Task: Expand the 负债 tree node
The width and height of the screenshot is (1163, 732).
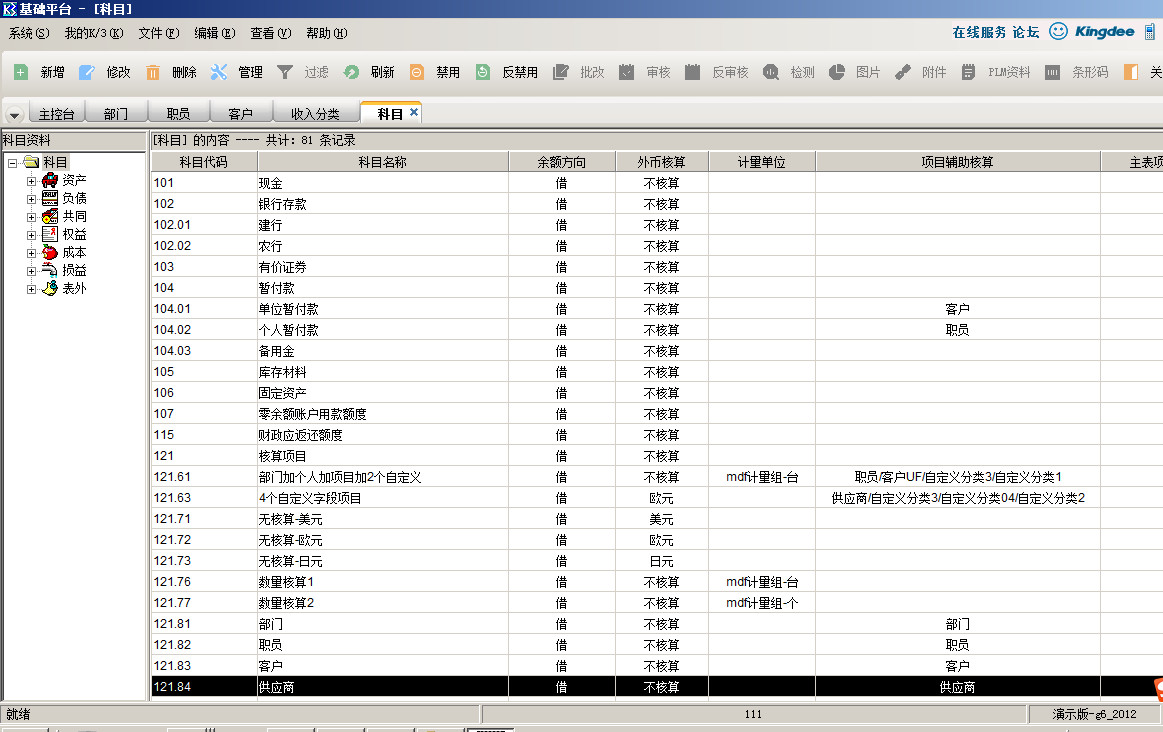Action: pyautogui.click(x=32, y=198)
